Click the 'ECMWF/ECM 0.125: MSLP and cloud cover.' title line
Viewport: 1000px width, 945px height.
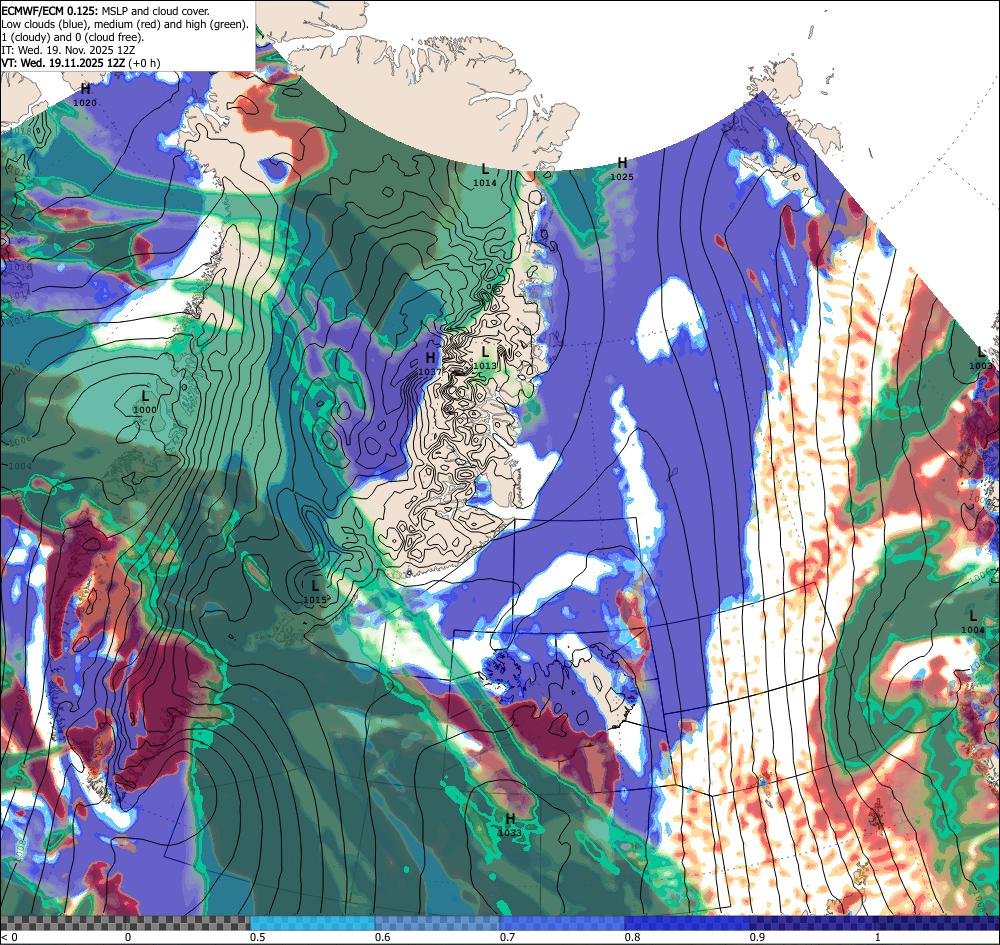pyautogui.click(x=105, y=11)
